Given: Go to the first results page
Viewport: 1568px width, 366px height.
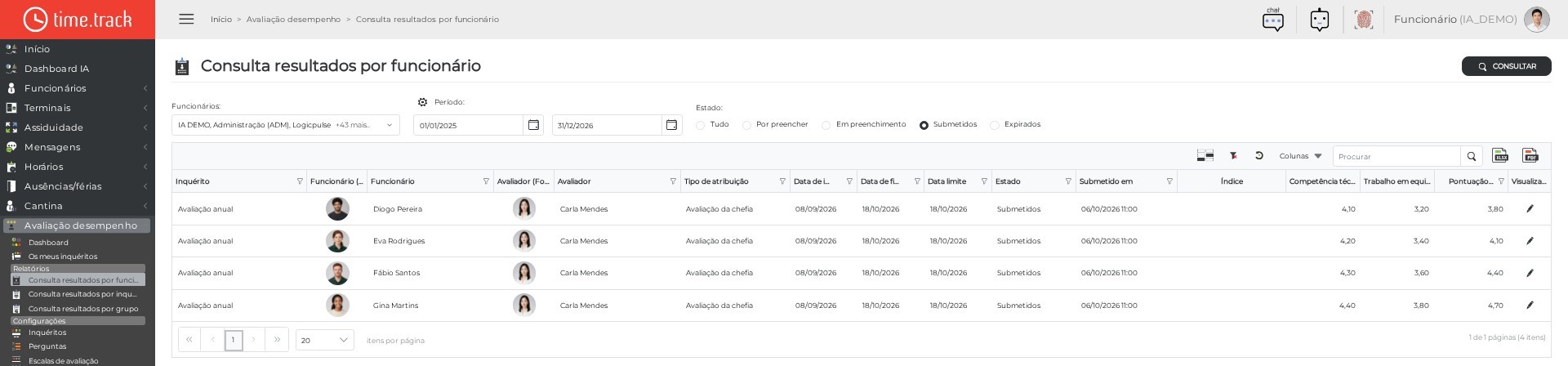Looking at the screenshot, I should pos(189,340).
